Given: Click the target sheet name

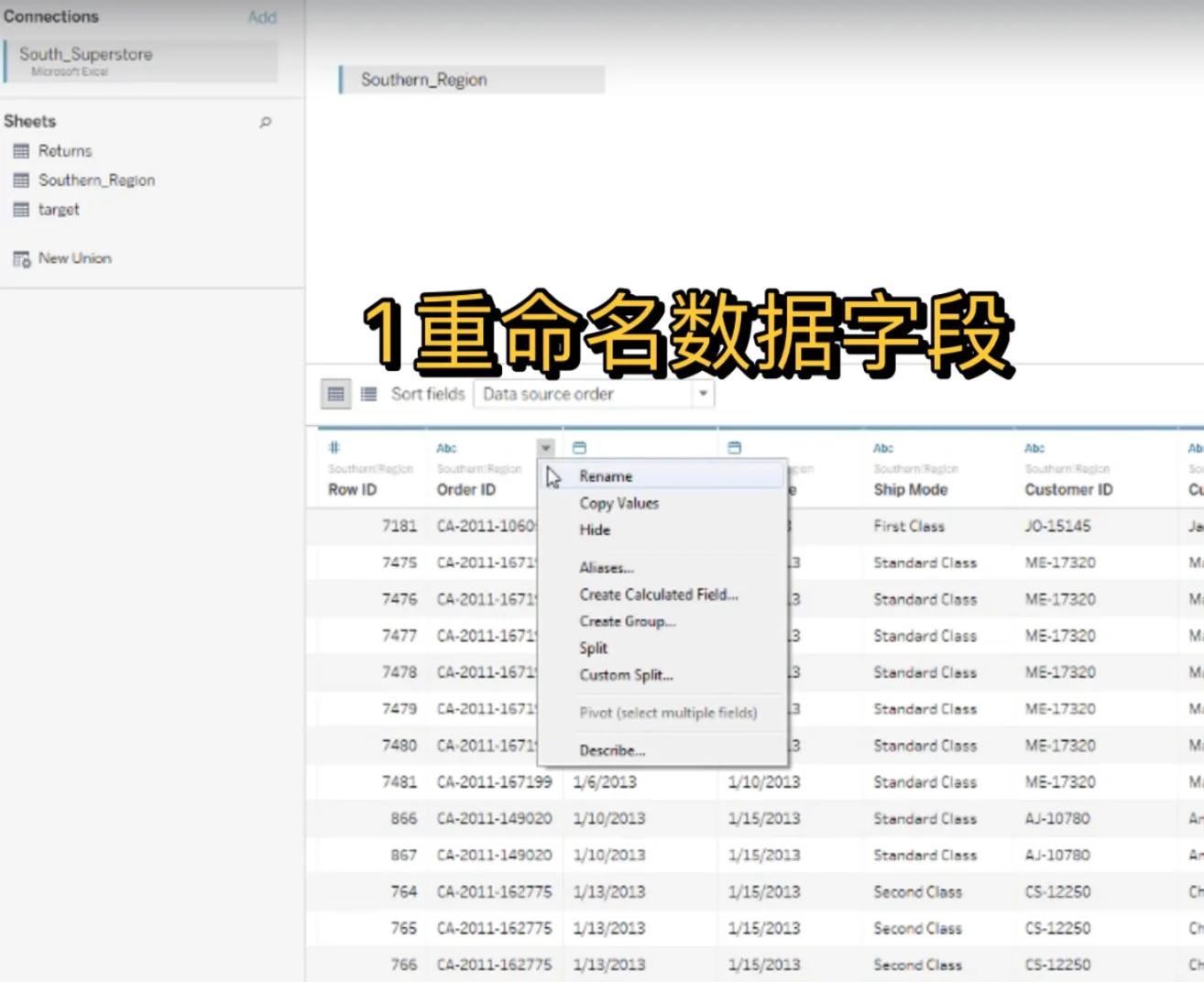Looking at the screenshot, I should [59, 210].
